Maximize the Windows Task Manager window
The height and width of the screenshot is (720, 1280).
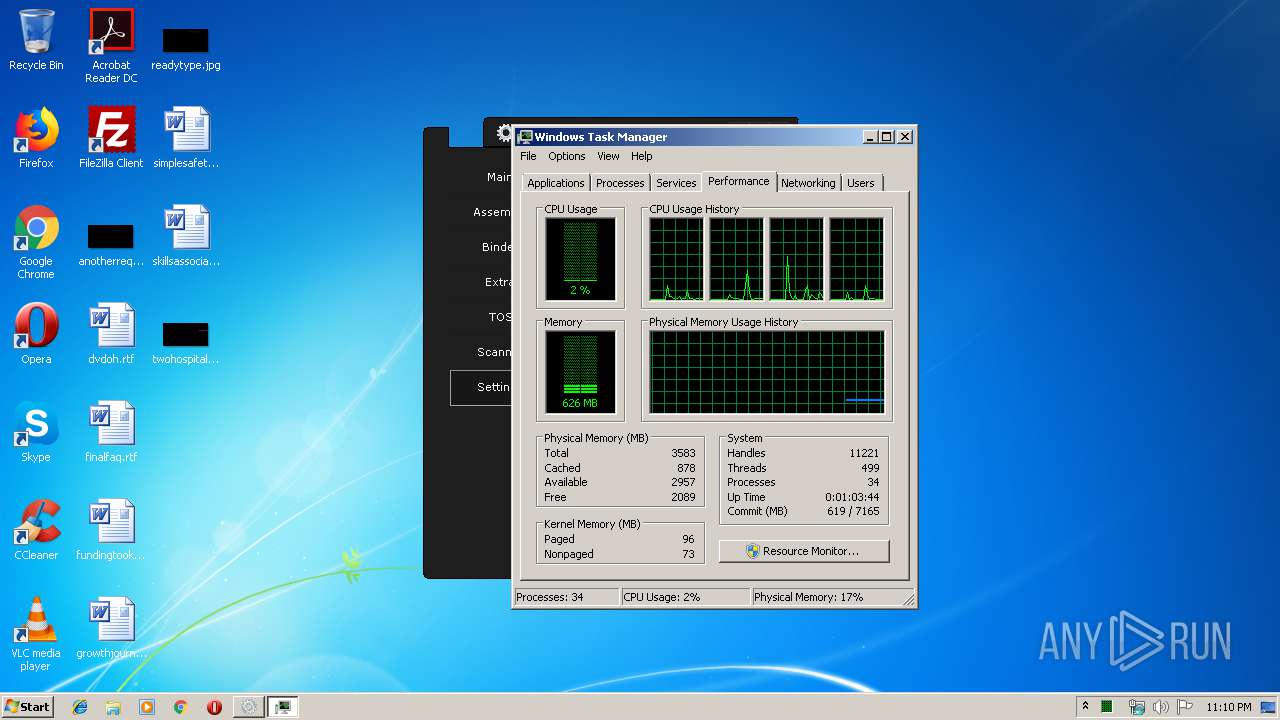point(886,137)
